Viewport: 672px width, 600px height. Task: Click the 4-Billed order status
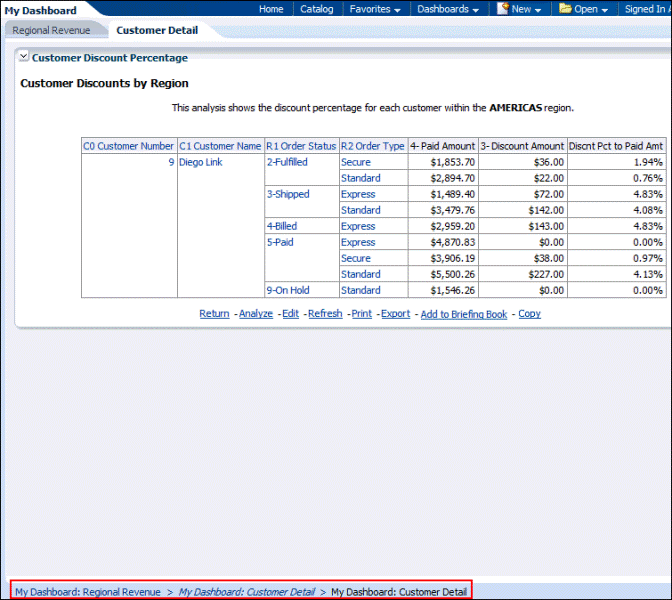[282, 226]
